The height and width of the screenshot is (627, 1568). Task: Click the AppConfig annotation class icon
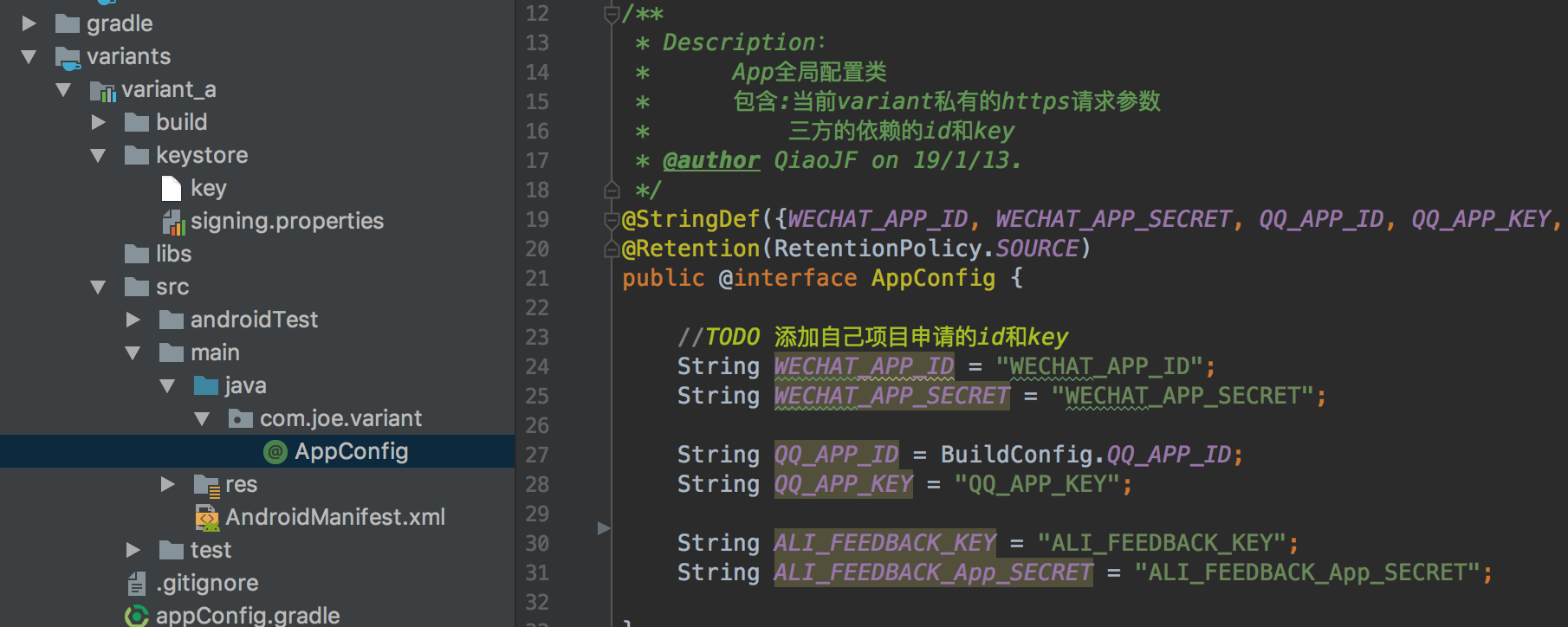[x=275, y=451]
